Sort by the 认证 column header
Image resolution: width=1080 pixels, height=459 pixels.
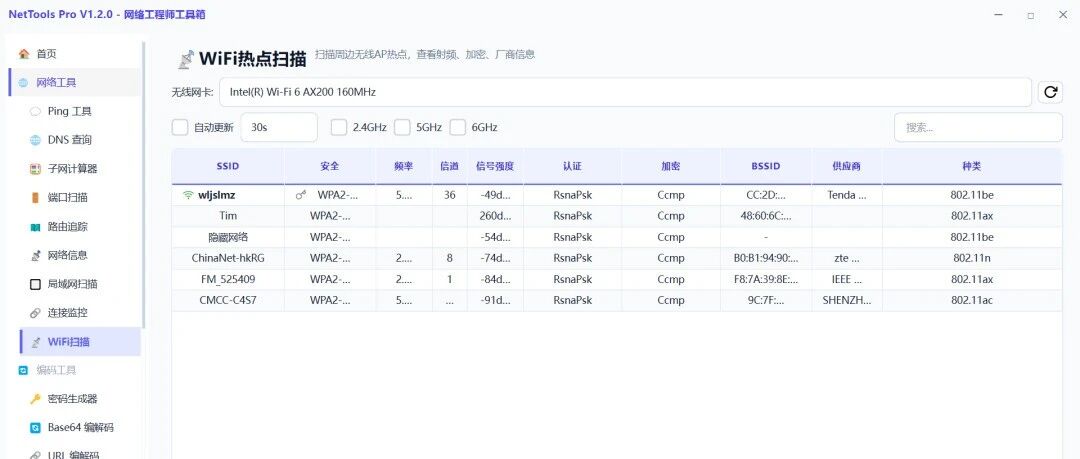(x=572, y=166)
